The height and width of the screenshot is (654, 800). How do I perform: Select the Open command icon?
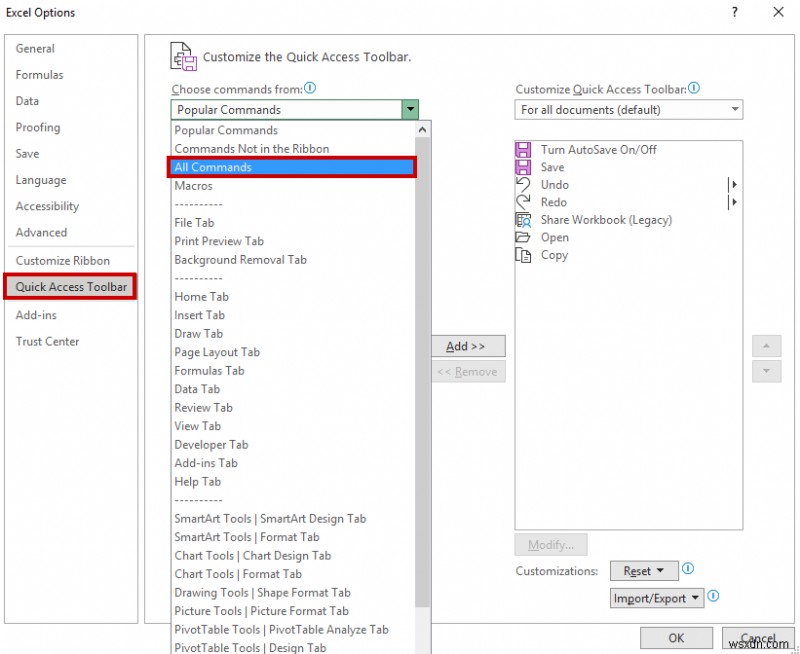tap(524, 238)
